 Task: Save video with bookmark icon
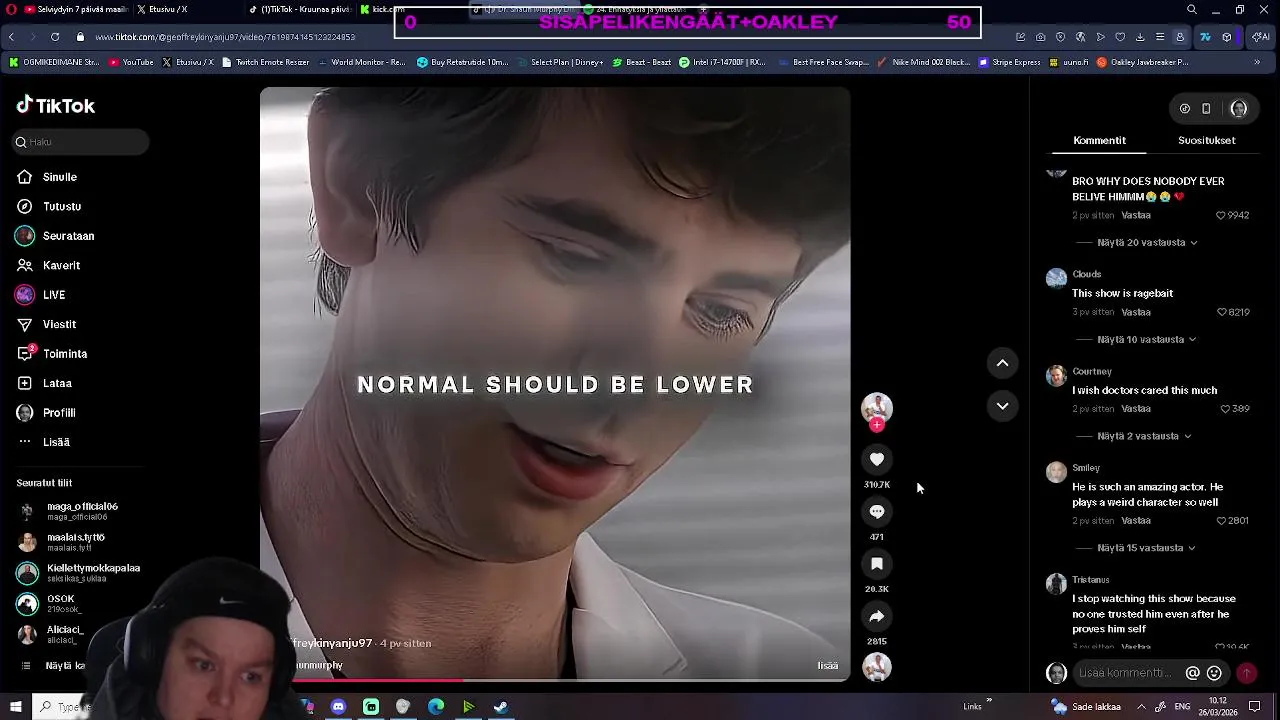877,564
